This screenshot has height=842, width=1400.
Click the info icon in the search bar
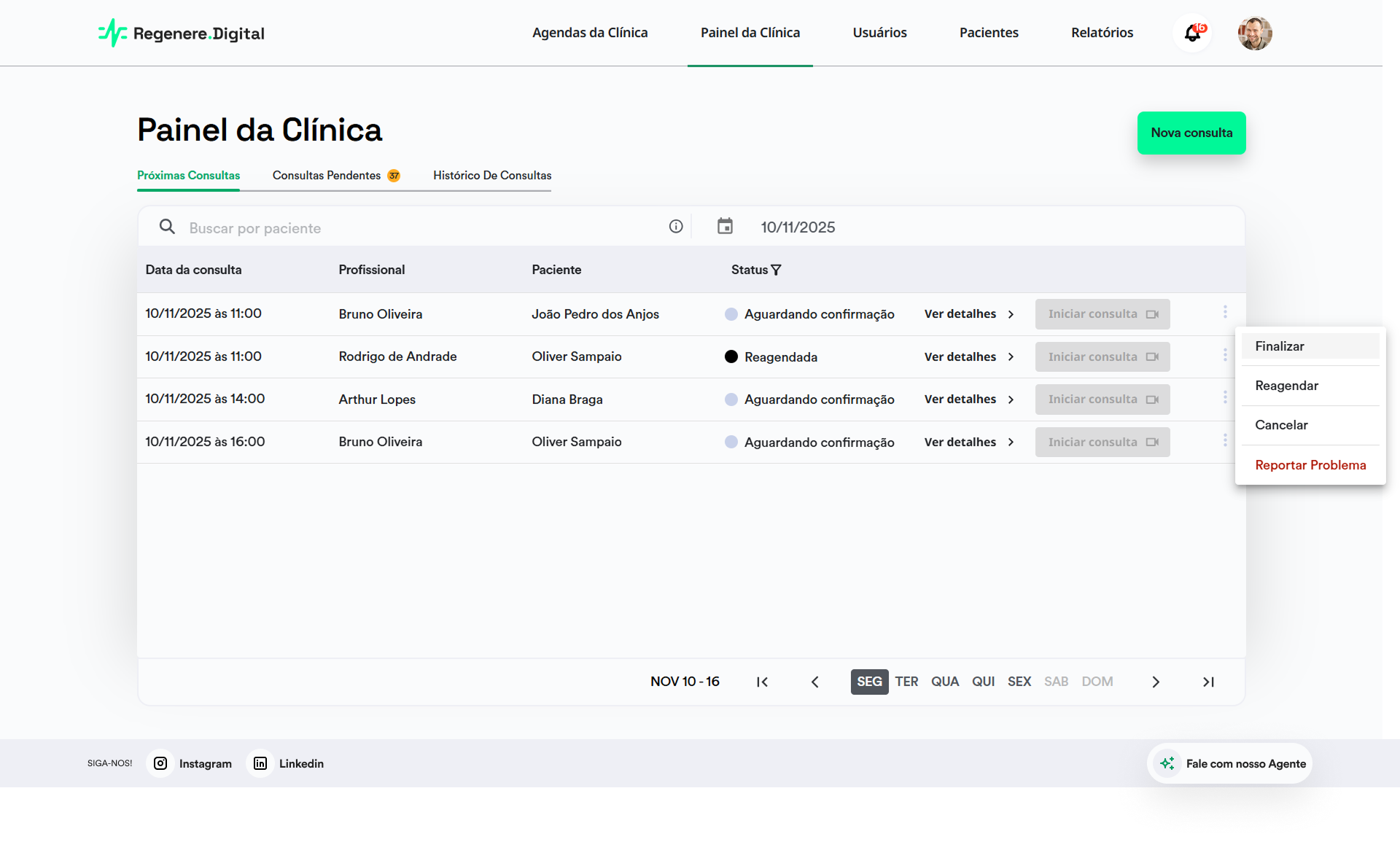[676, 227]
